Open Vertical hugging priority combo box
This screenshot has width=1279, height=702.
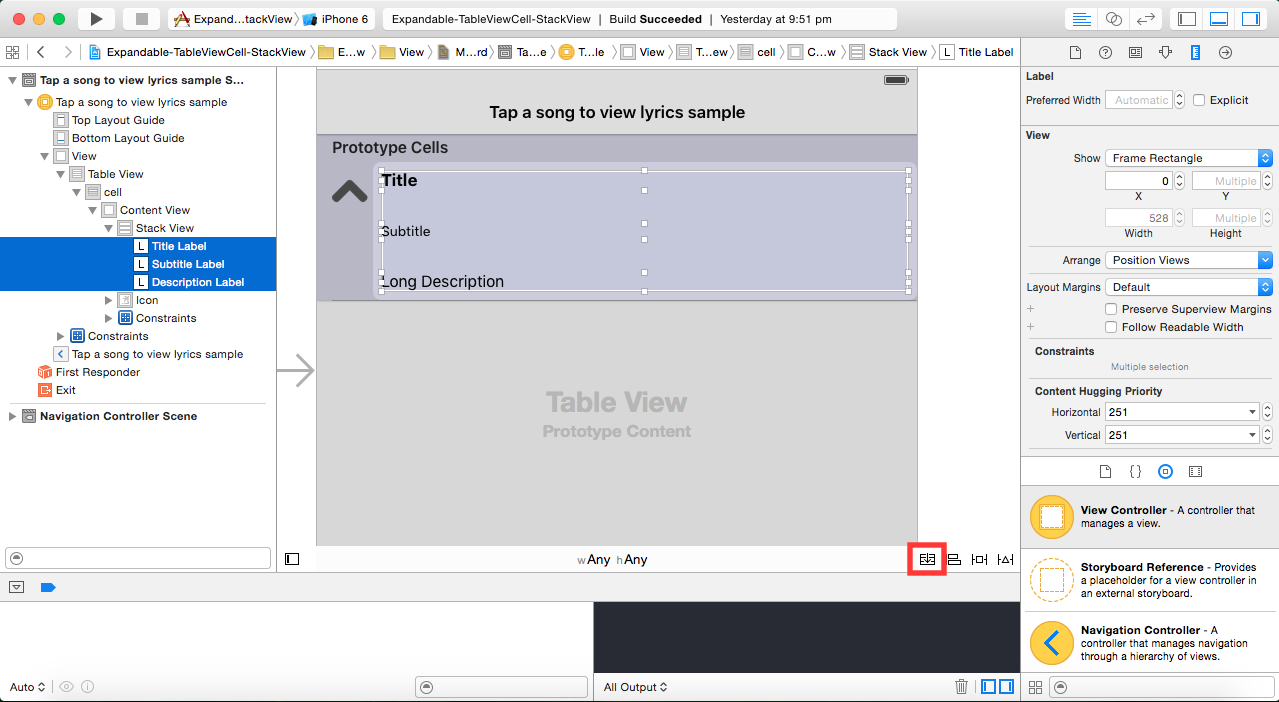pyautogui.click(x=1182, y=435)
